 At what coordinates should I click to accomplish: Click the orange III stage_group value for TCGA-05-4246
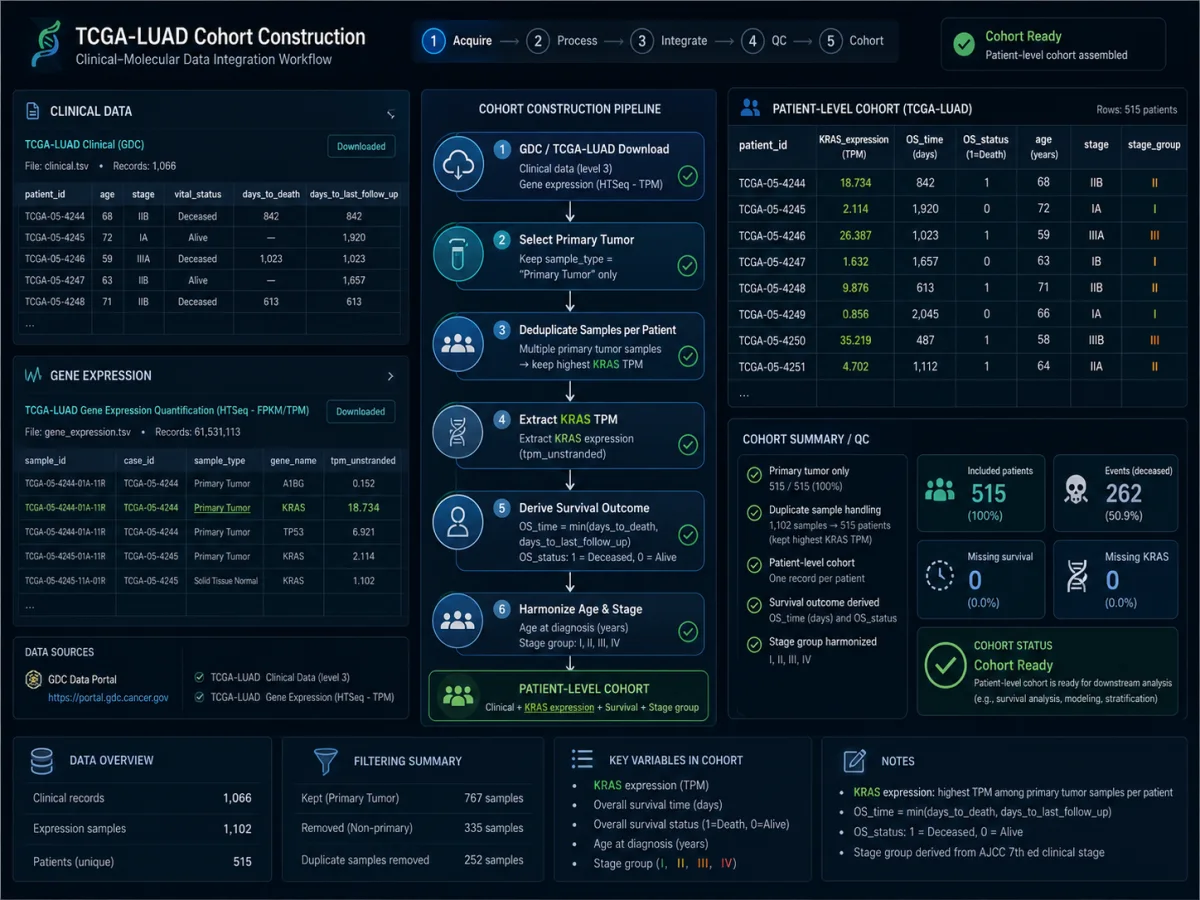[1155, 236]
